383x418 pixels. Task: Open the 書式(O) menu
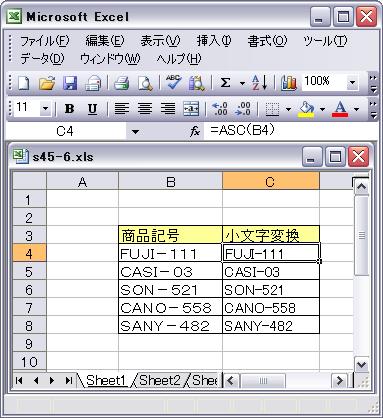[267, 41]
